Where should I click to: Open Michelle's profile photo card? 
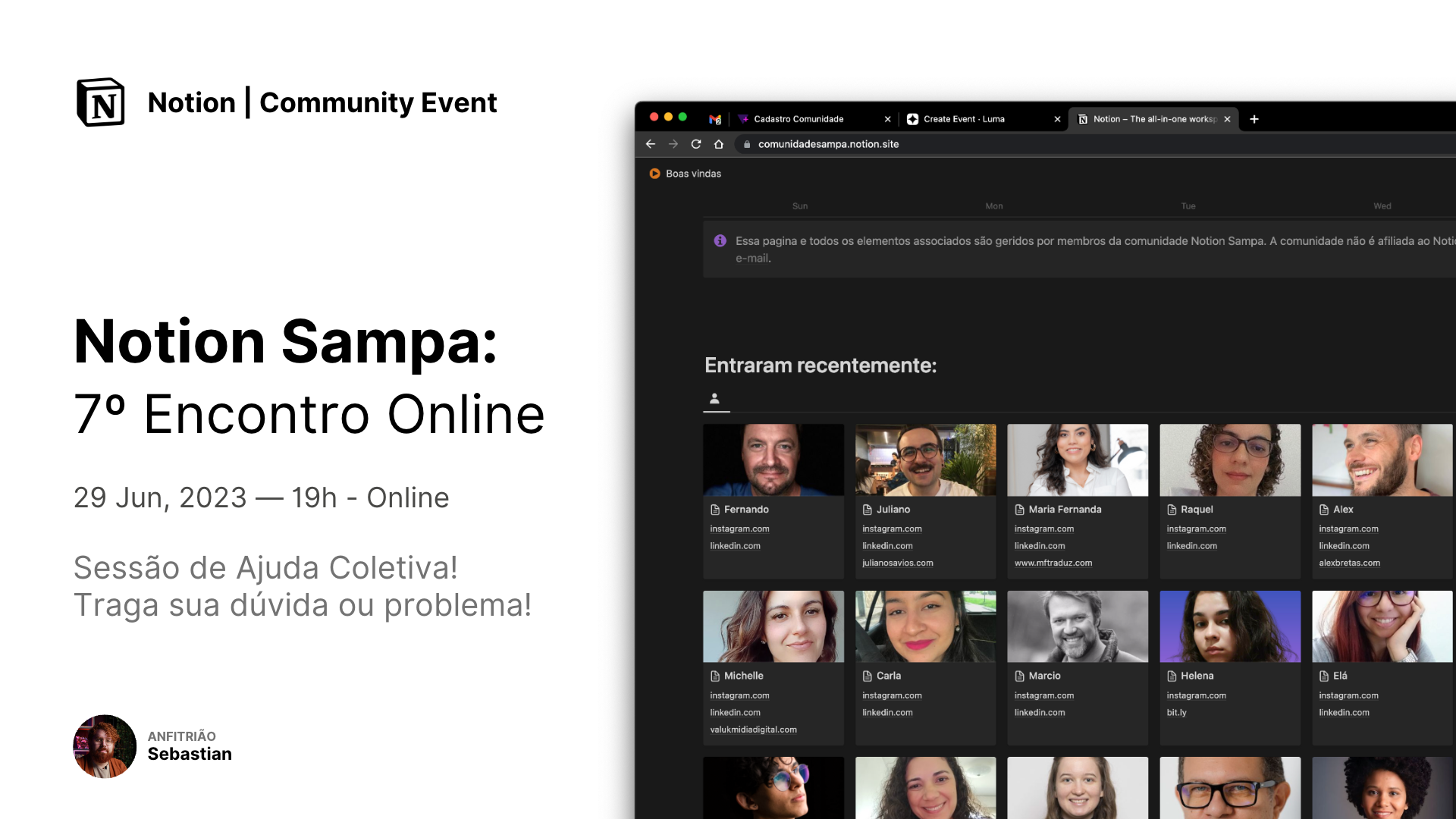point(773,626)
